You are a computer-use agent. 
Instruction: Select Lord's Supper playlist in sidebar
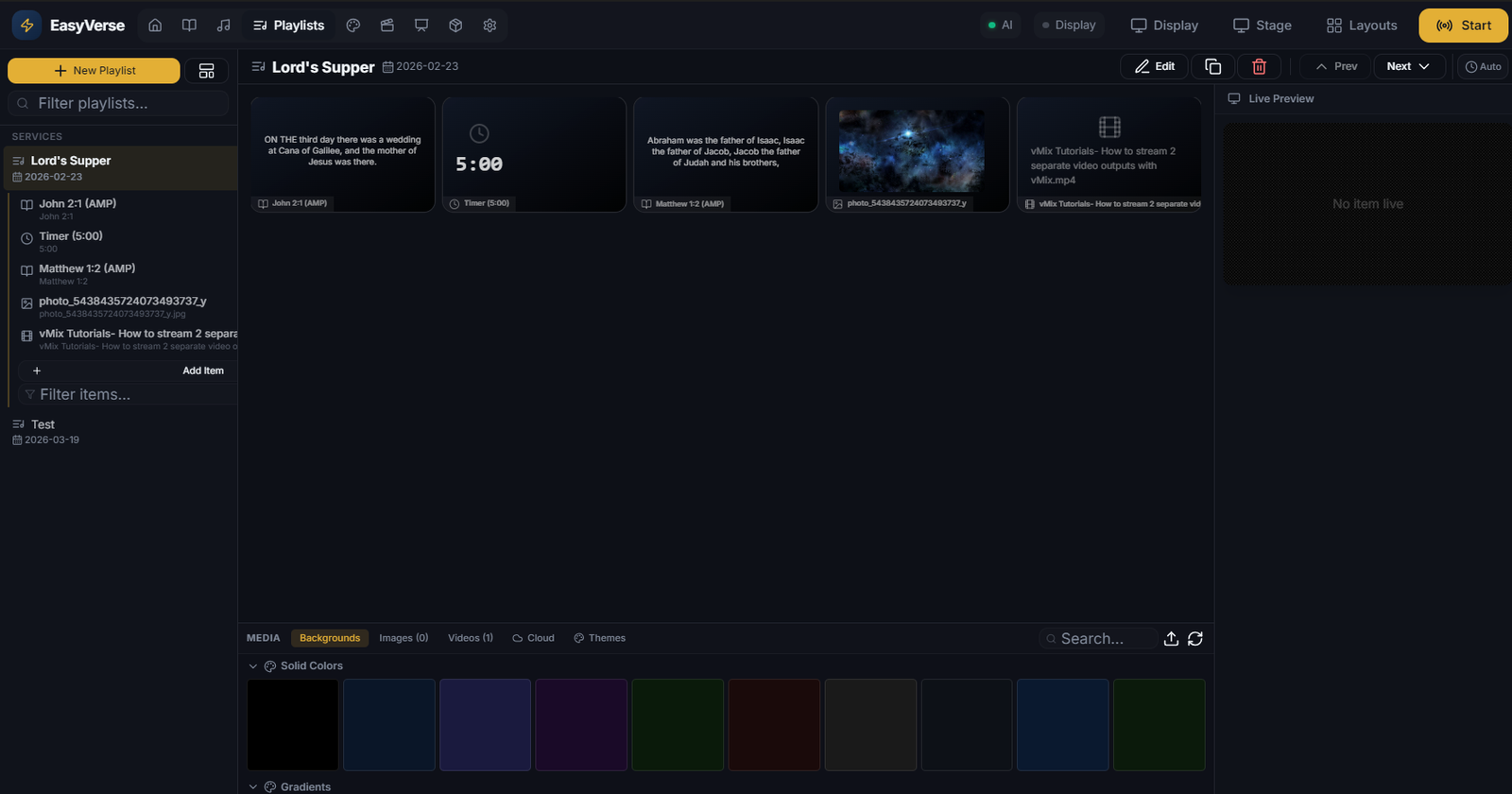coord(119,168)
